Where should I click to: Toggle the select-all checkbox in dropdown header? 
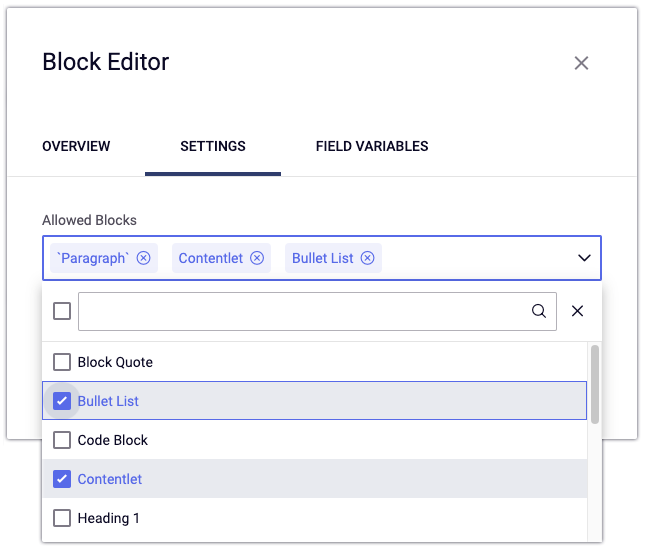[62, 311]
